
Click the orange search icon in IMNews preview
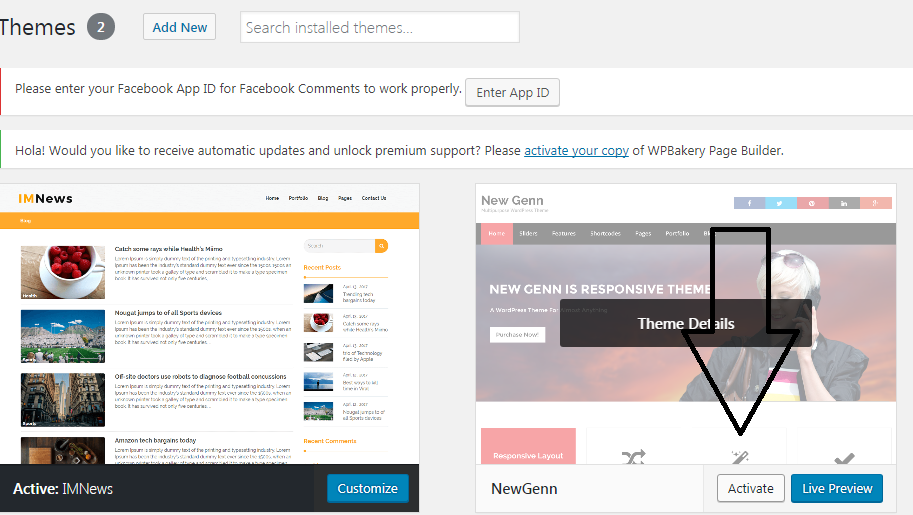click(381, 245)
